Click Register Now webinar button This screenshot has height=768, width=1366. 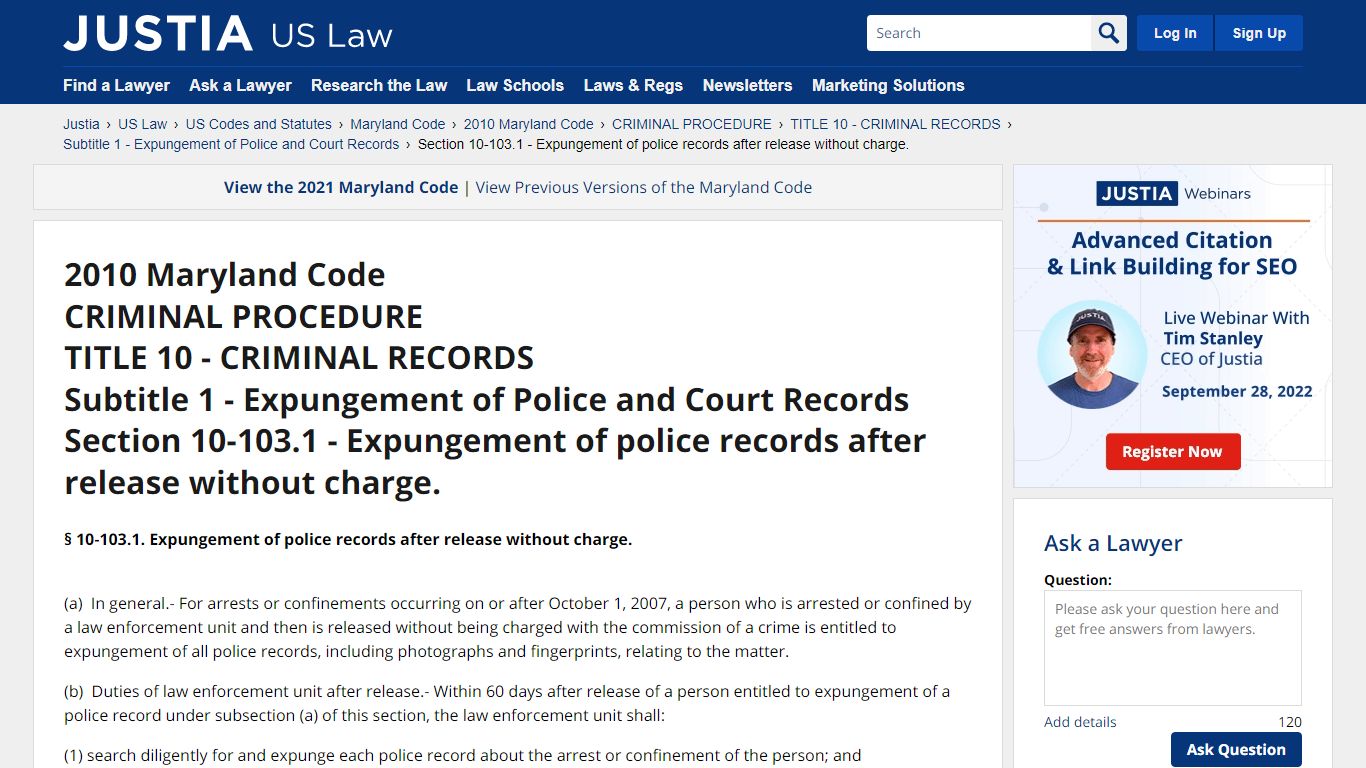click(x=1173, y=452)
